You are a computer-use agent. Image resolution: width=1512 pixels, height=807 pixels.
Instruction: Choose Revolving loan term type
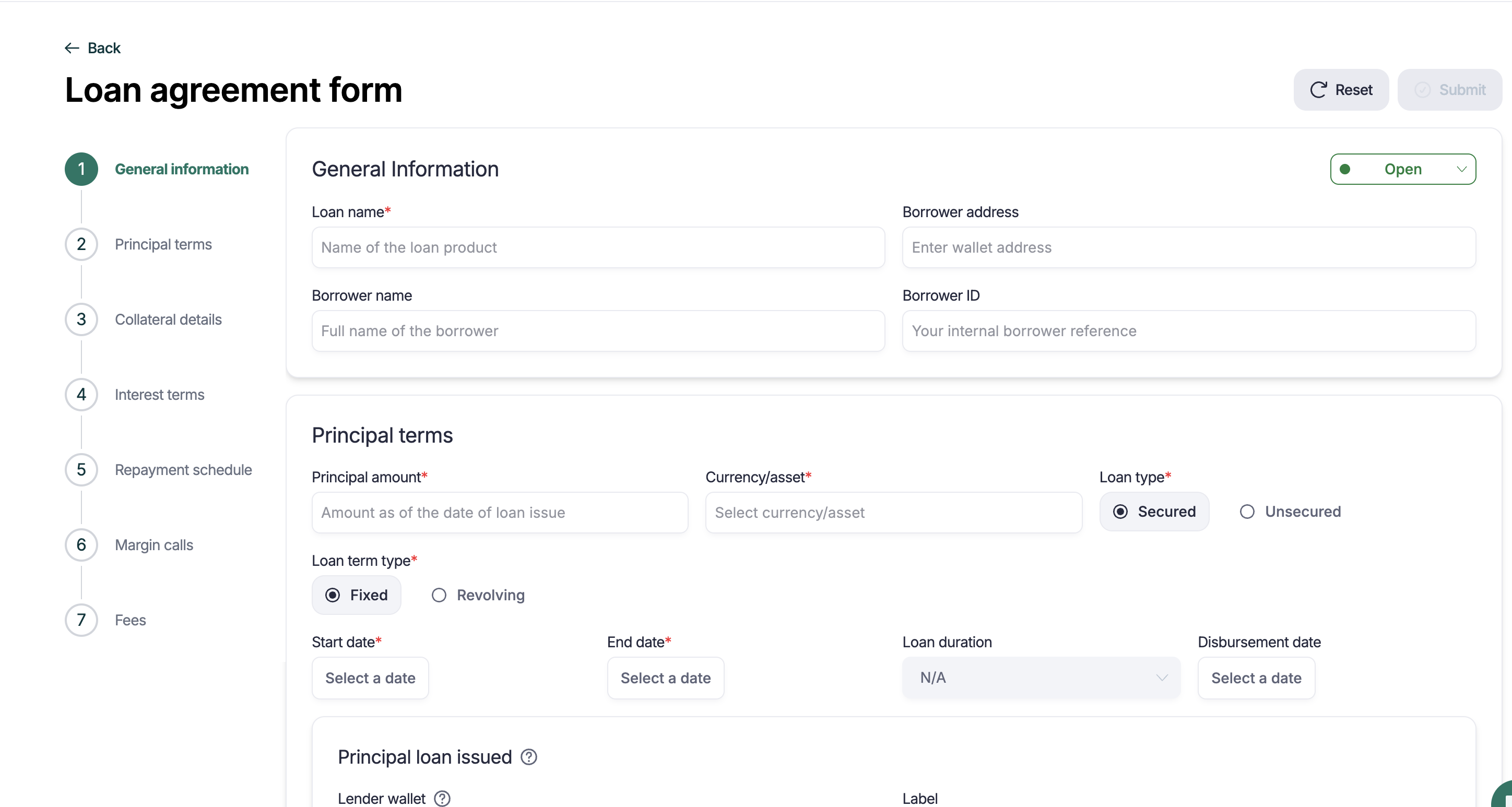point(439,595)
